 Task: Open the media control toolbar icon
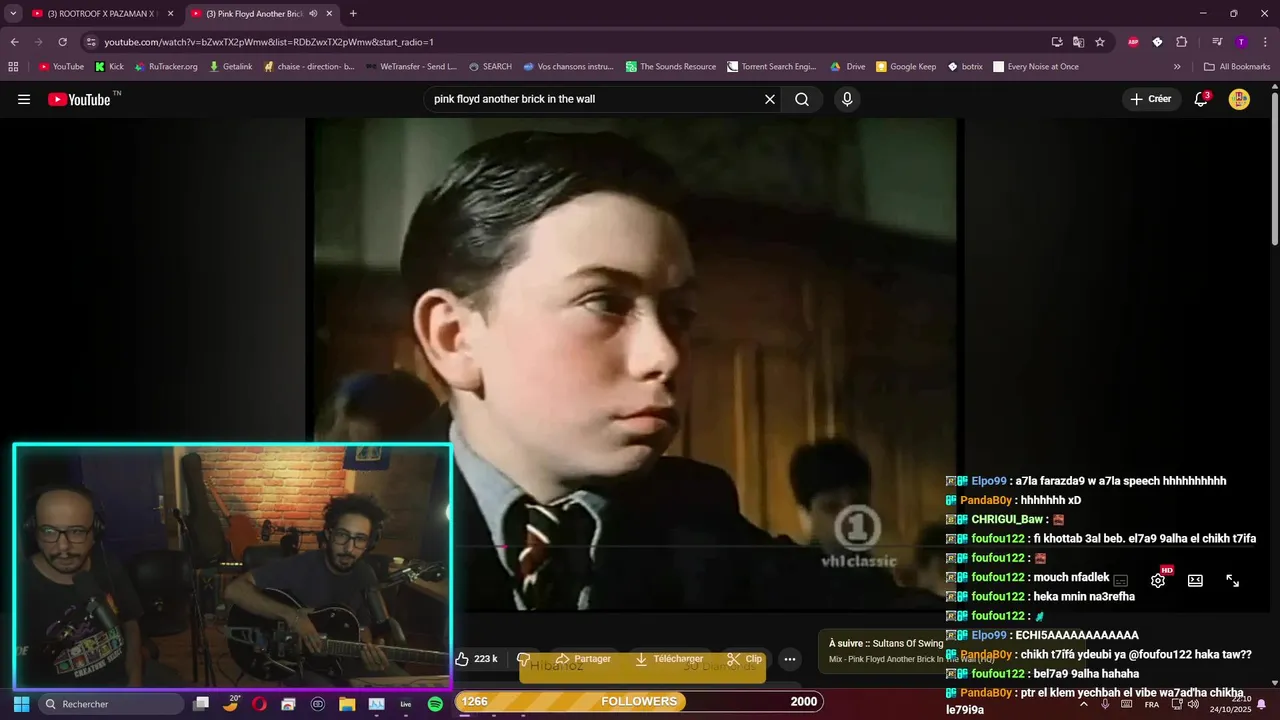(x=1217, y=42)
